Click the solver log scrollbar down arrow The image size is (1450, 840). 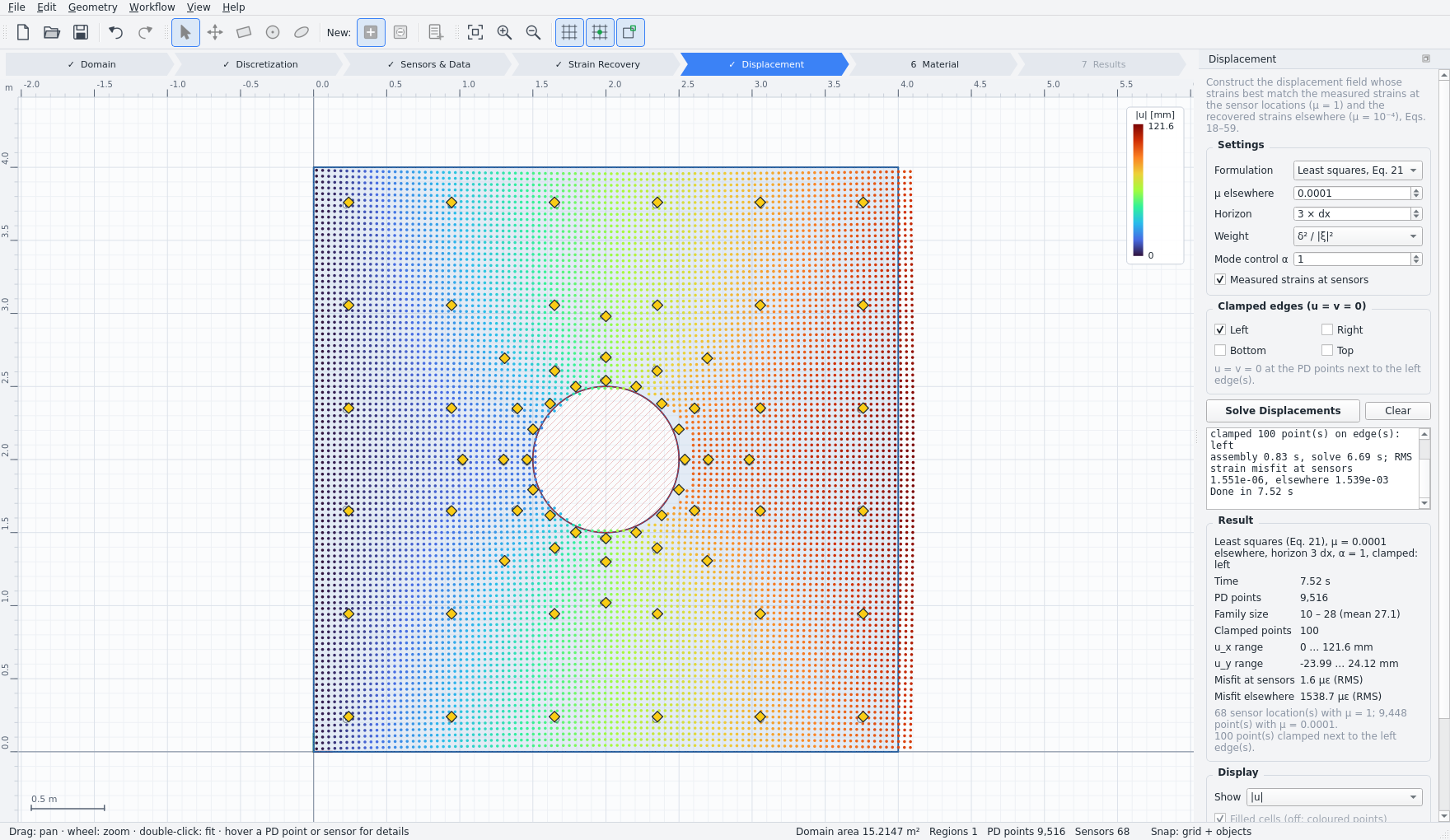click(1424, 503)
